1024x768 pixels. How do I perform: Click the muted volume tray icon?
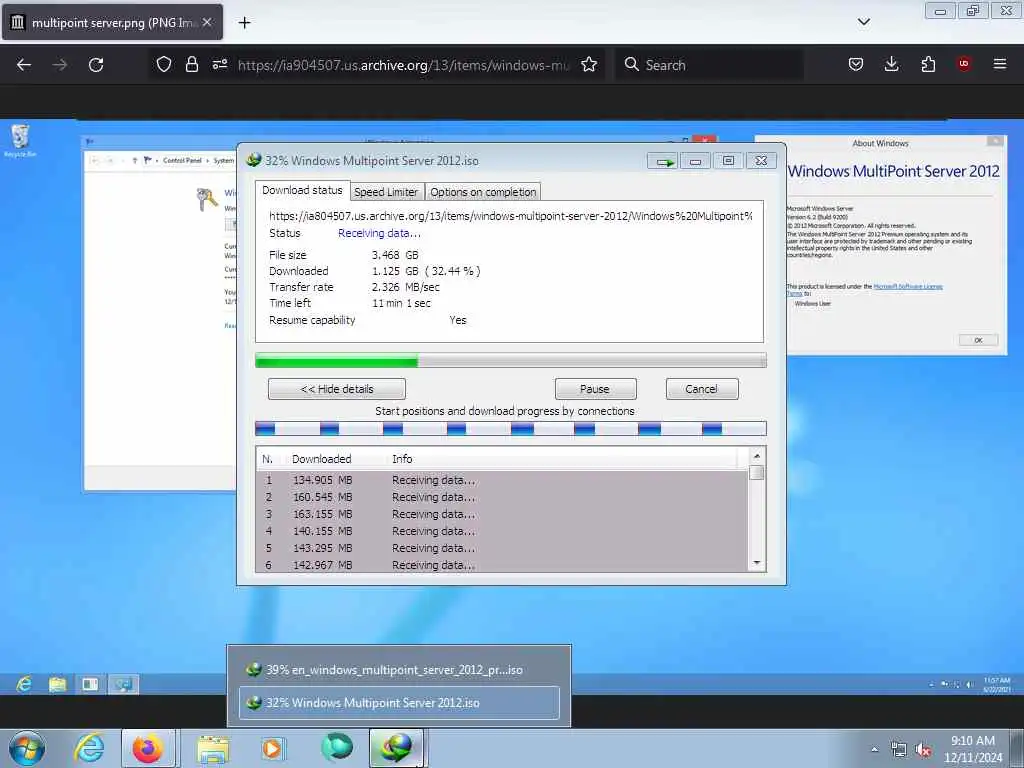(x=923, y=750)
